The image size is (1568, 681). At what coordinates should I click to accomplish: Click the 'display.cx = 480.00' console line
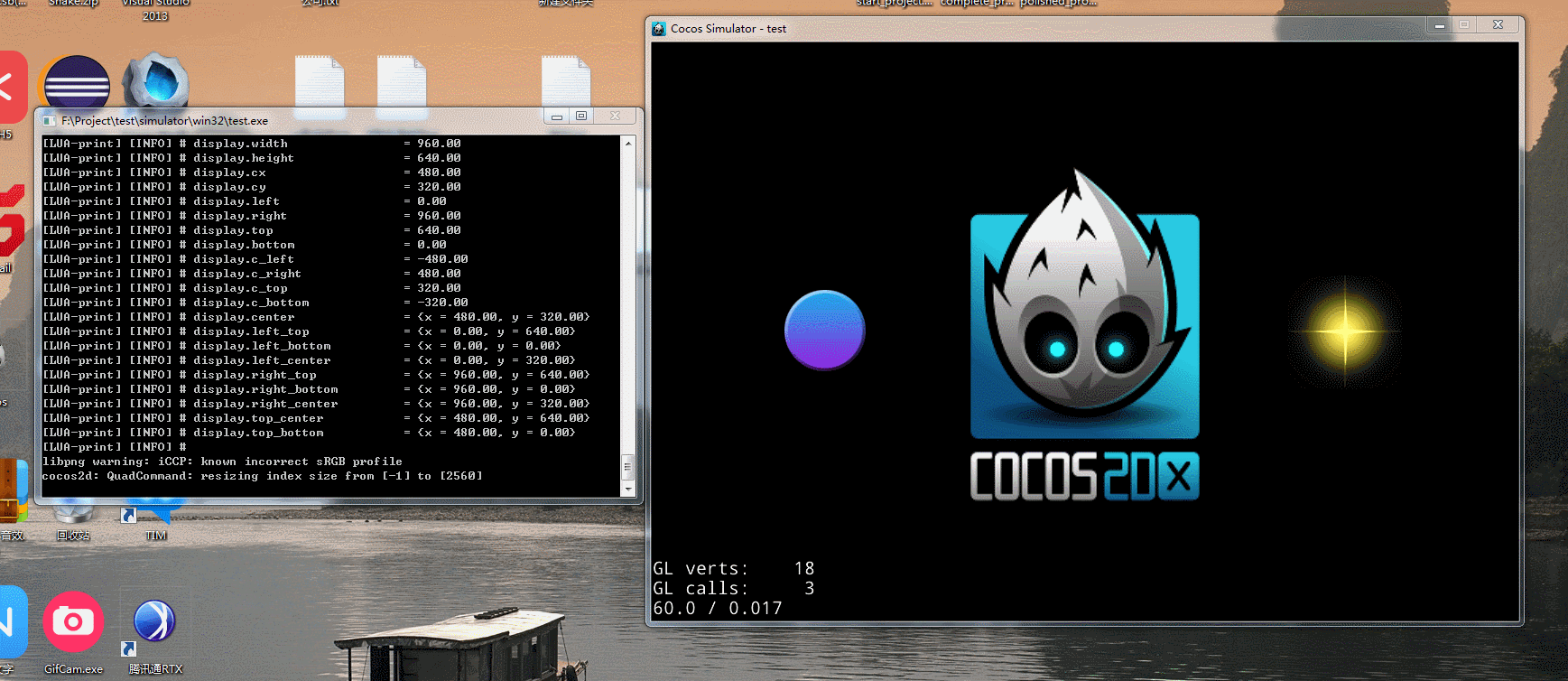pos(252,173)
